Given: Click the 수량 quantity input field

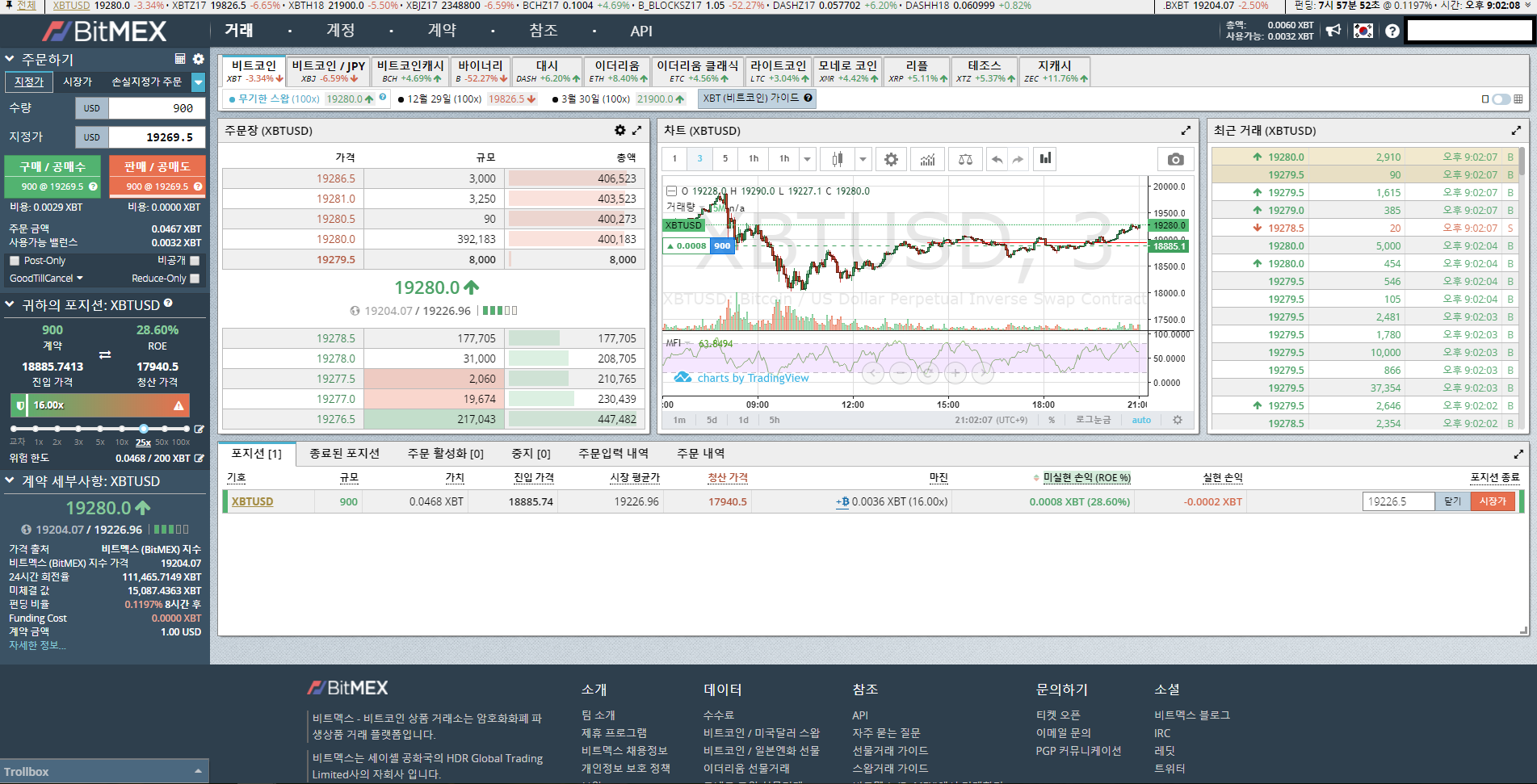Looking at the screenshot, I should click(x=157, y=108).
